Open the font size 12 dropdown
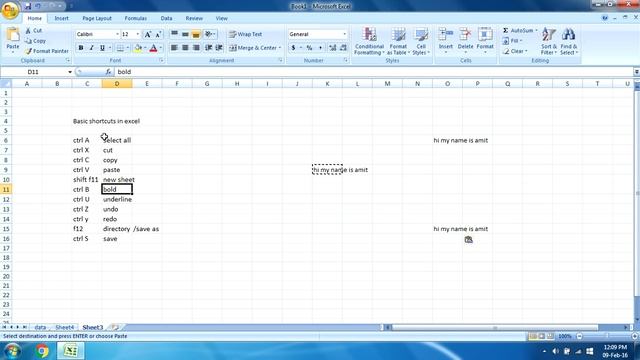The height and width of the screenshot is (360, 640). [138, 34]
